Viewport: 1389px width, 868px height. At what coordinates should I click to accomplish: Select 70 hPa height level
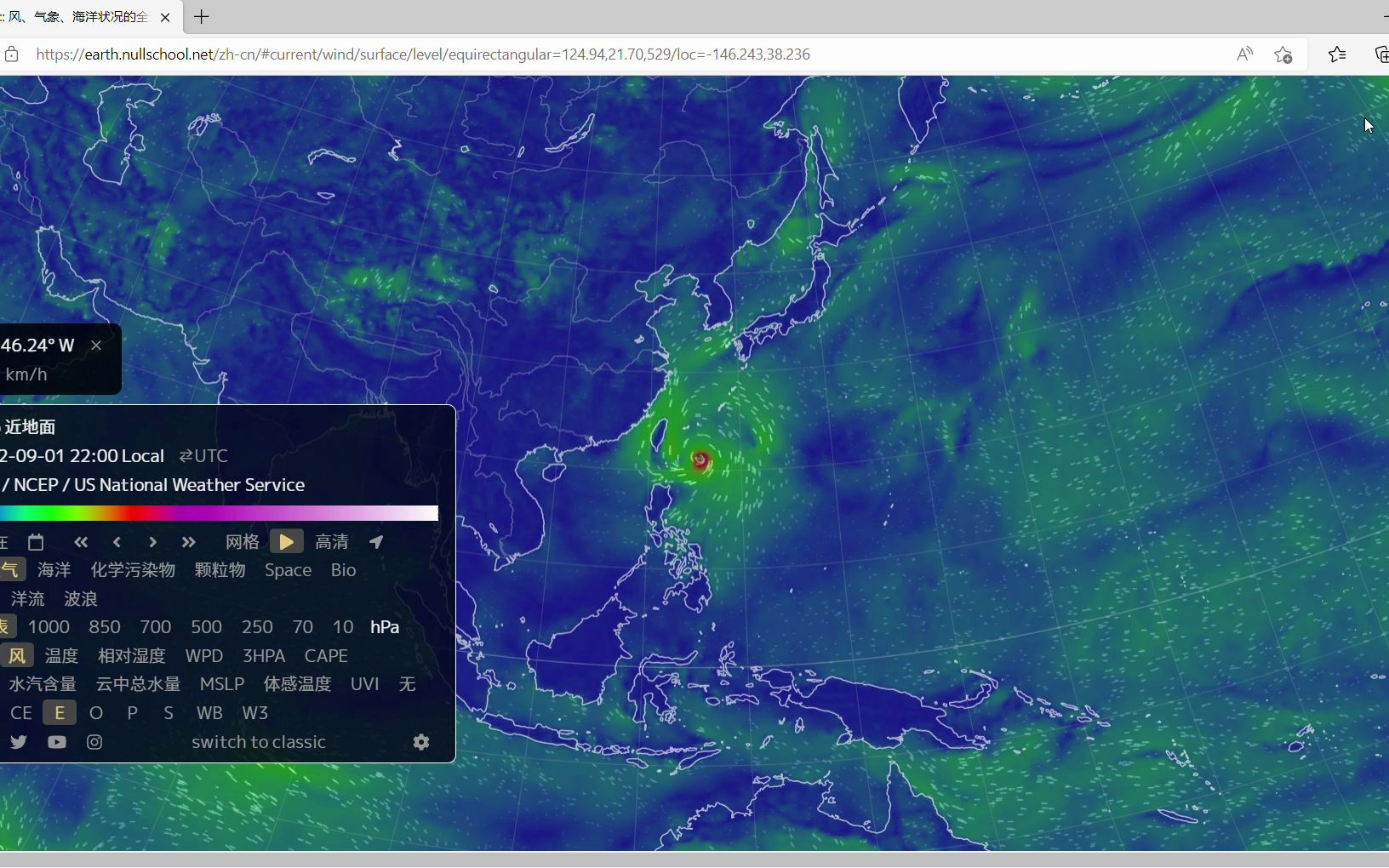pyautogui.click(x=302, y=627)
